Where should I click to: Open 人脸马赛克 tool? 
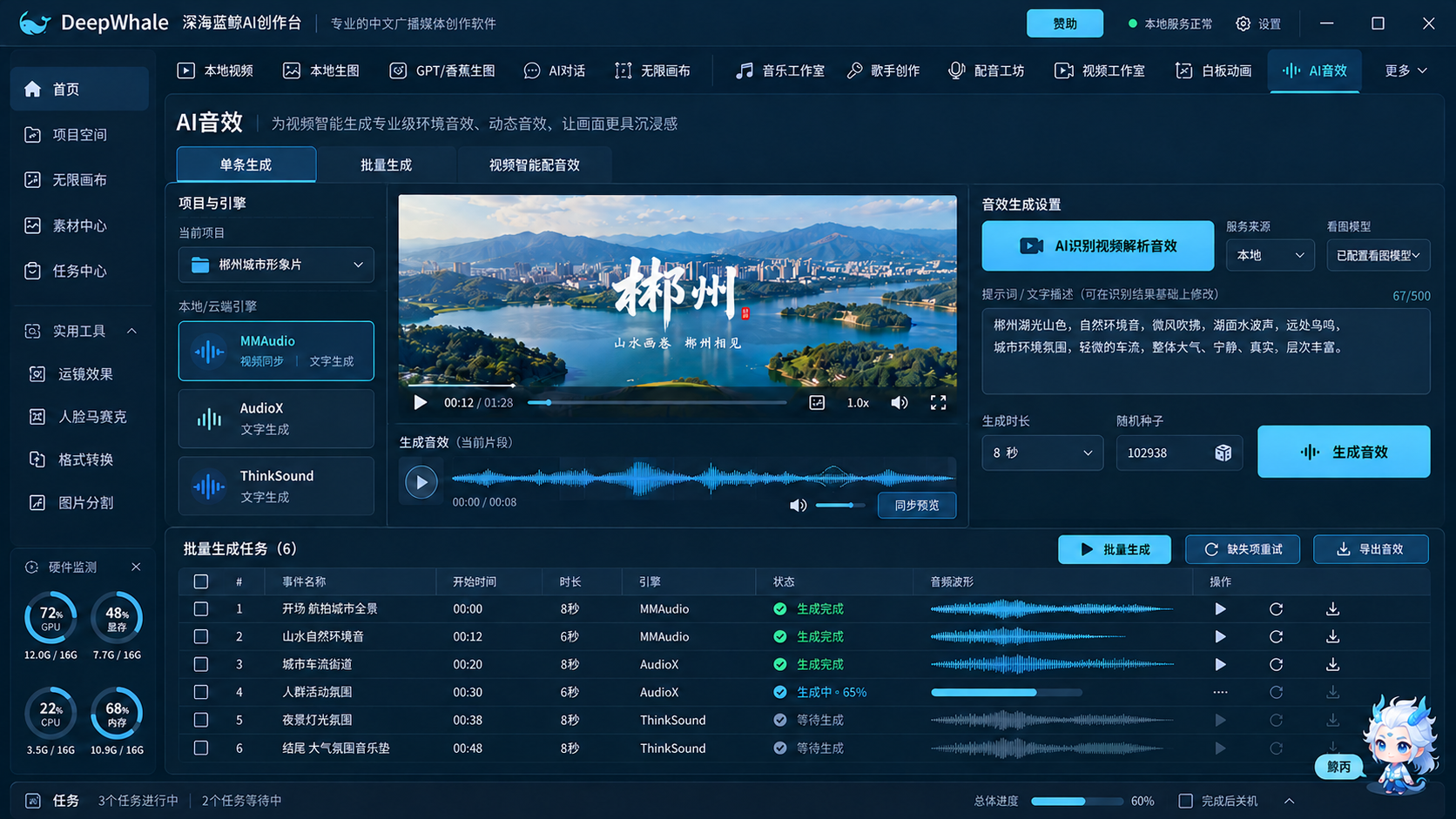click(79, 417)
